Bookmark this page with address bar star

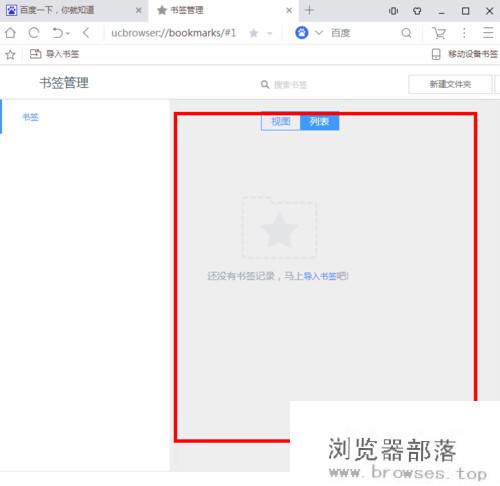click(254, 33)
